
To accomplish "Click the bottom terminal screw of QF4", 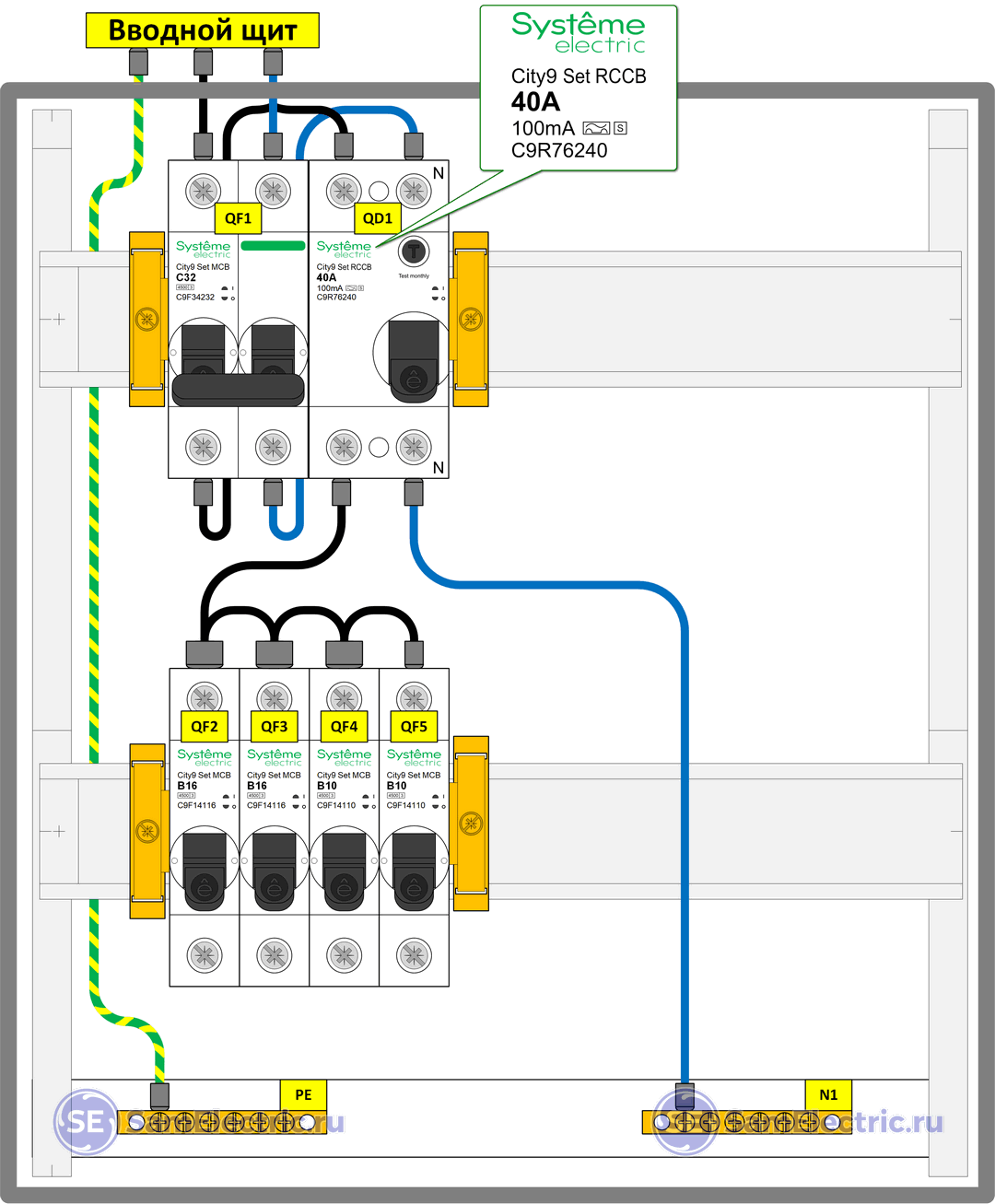I will coord(345,955).
